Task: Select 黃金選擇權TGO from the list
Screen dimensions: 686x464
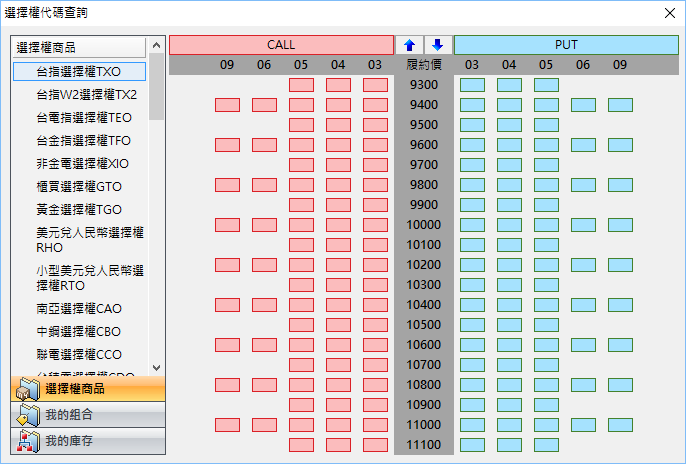Action: (78, 210)
